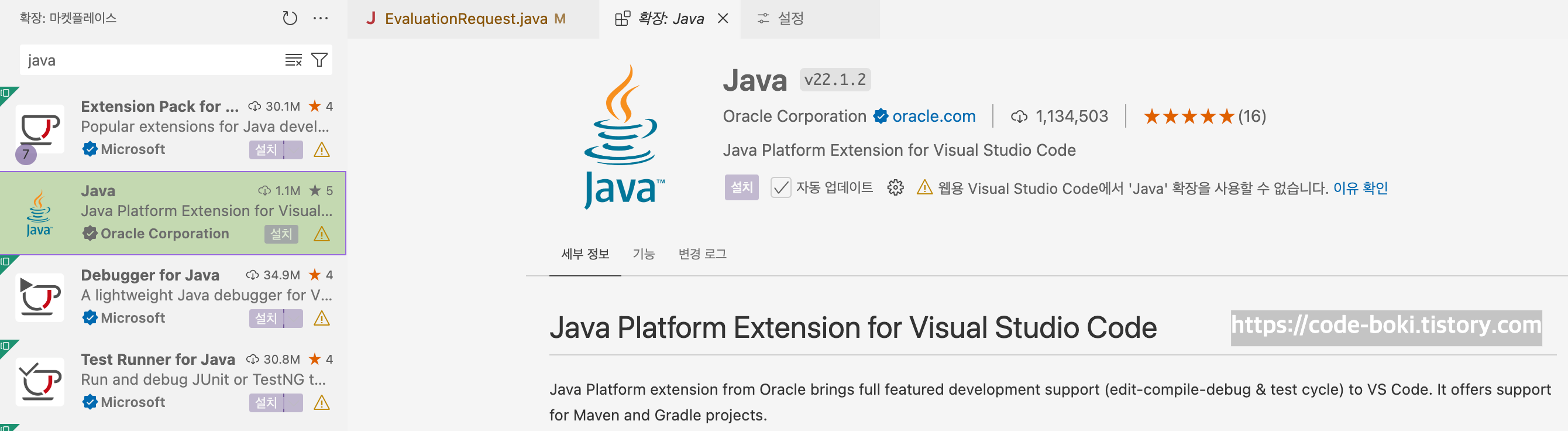Viewport: 1568px width, 431px height.
Task: Install Debugger for Java
Action: click(x=266, y=317)
